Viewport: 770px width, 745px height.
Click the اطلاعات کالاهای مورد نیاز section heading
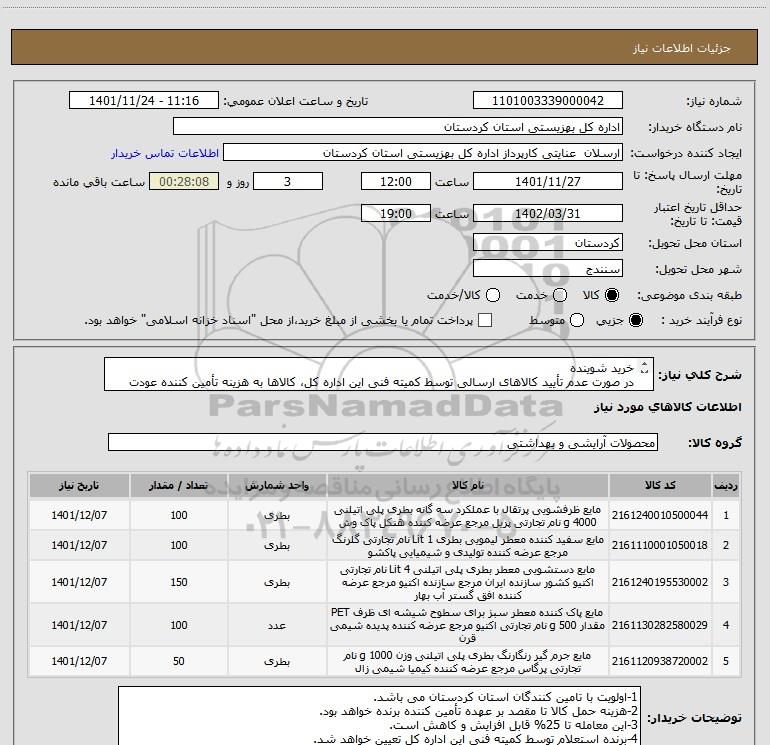(667, 407)
